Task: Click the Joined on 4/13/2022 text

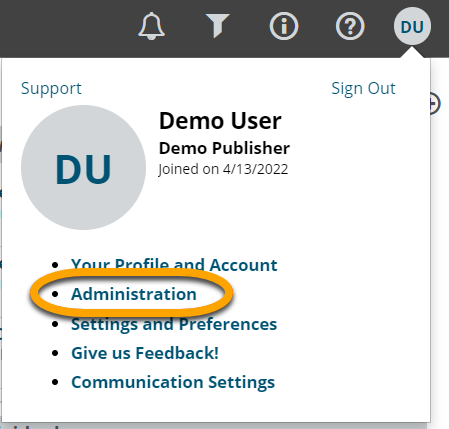Action: click(x=223, y=169)
